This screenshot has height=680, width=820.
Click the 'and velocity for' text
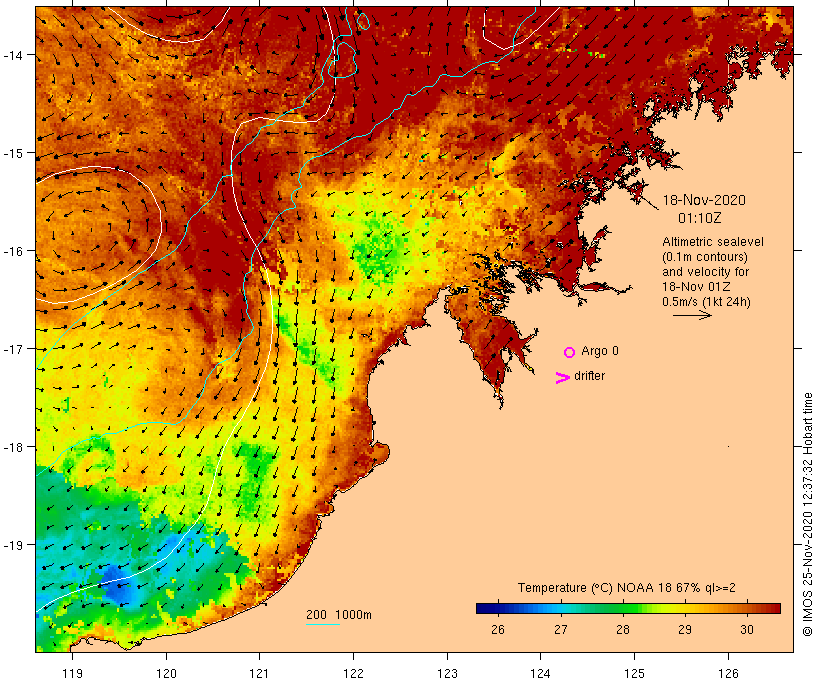[x=705, y=272]
